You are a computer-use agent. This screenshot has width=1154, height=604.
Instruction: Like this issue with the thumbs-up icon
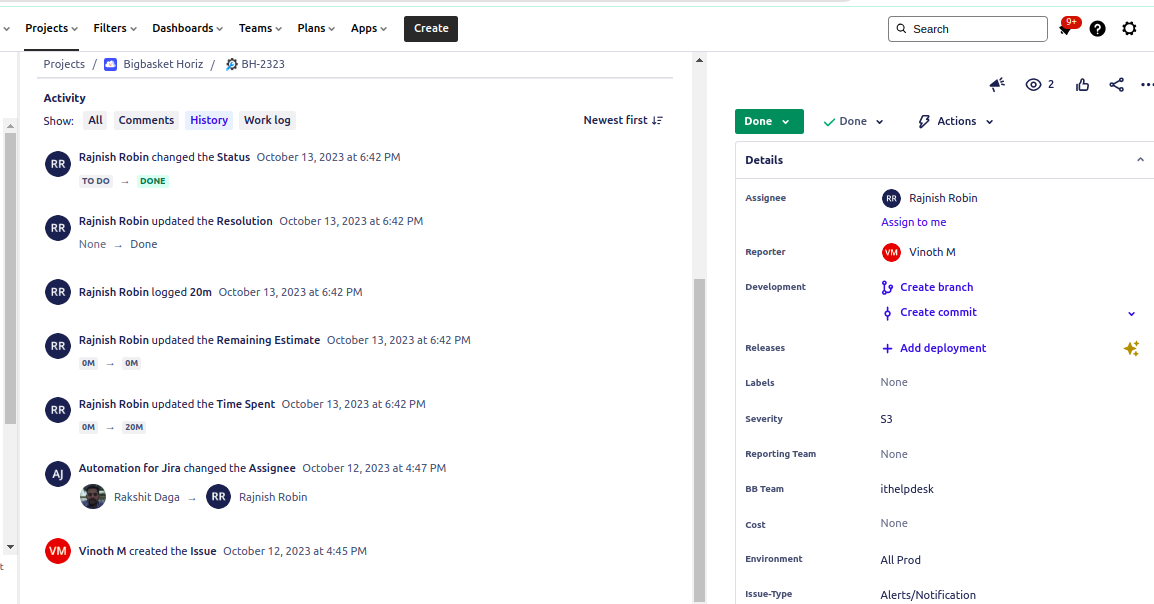click(1082, 84)
